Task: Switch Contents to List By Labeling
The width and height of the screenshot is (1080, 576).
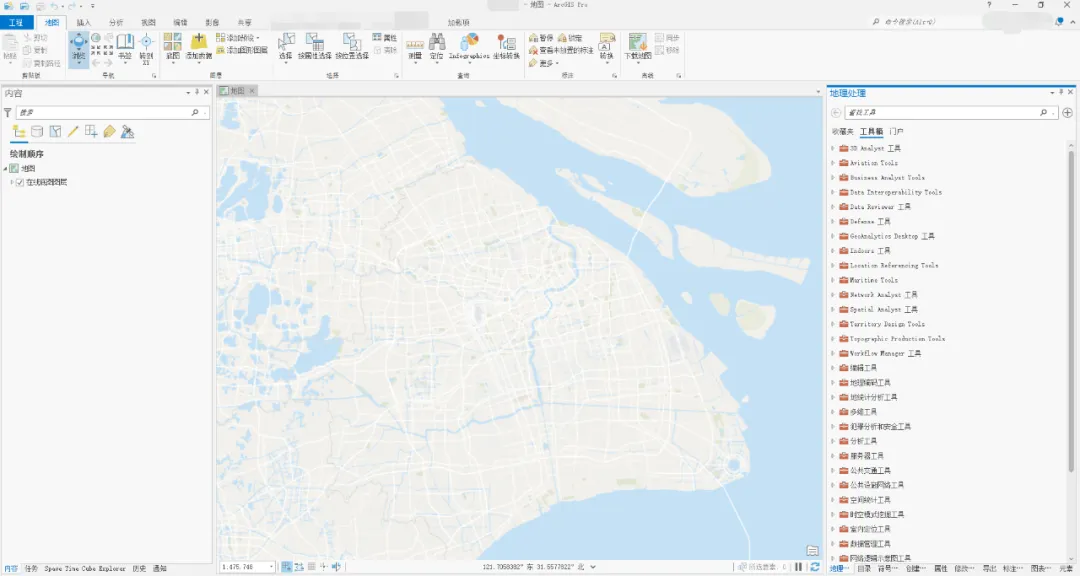Action: [x=109, y=132]
